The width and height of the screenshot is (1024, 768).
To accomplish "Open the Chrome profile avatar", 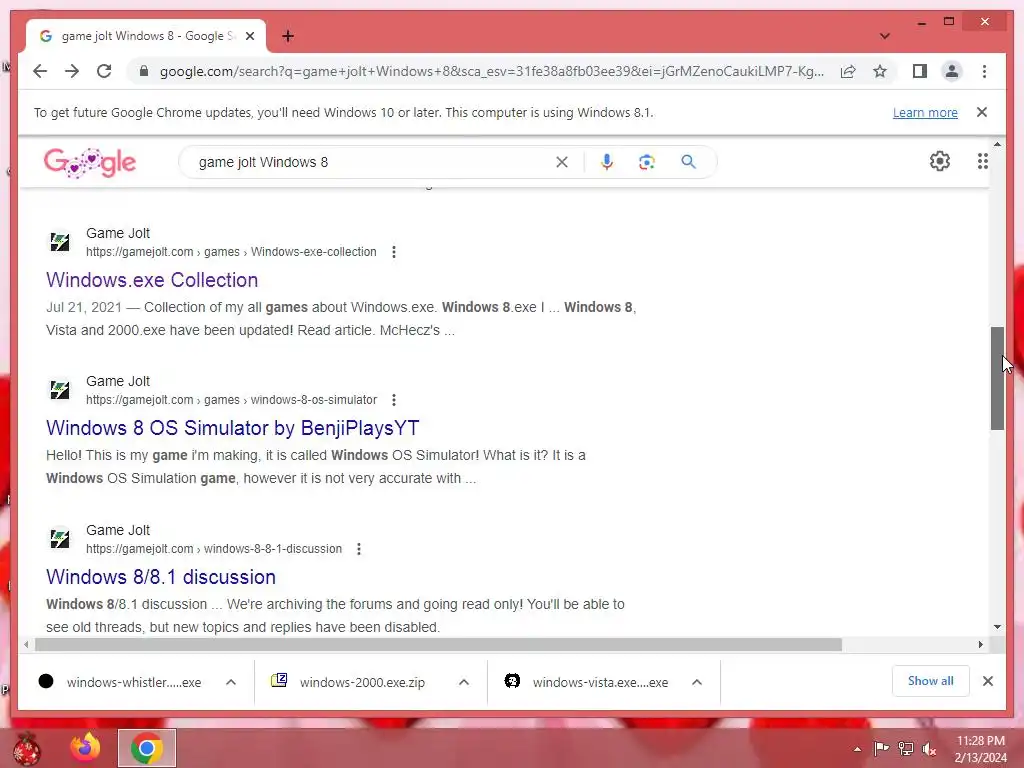I will click(x=952, y=71).
